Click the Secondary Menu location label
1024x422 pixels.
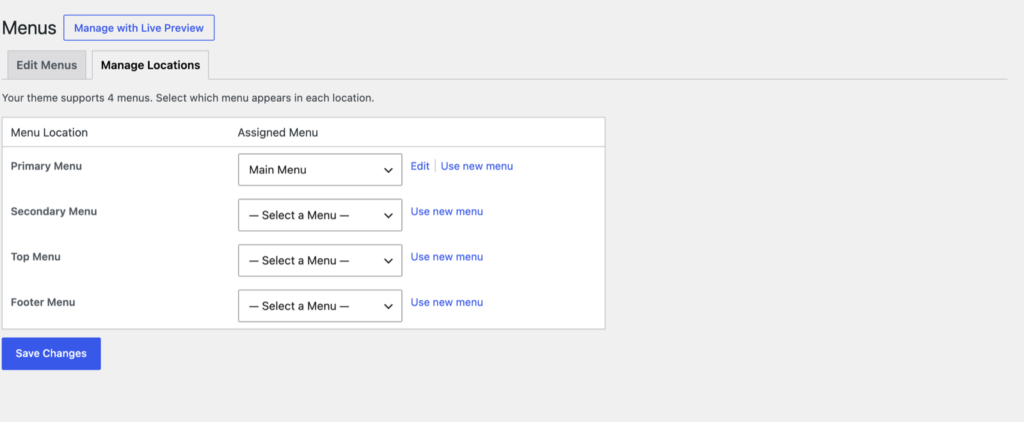tap(54, 212)
